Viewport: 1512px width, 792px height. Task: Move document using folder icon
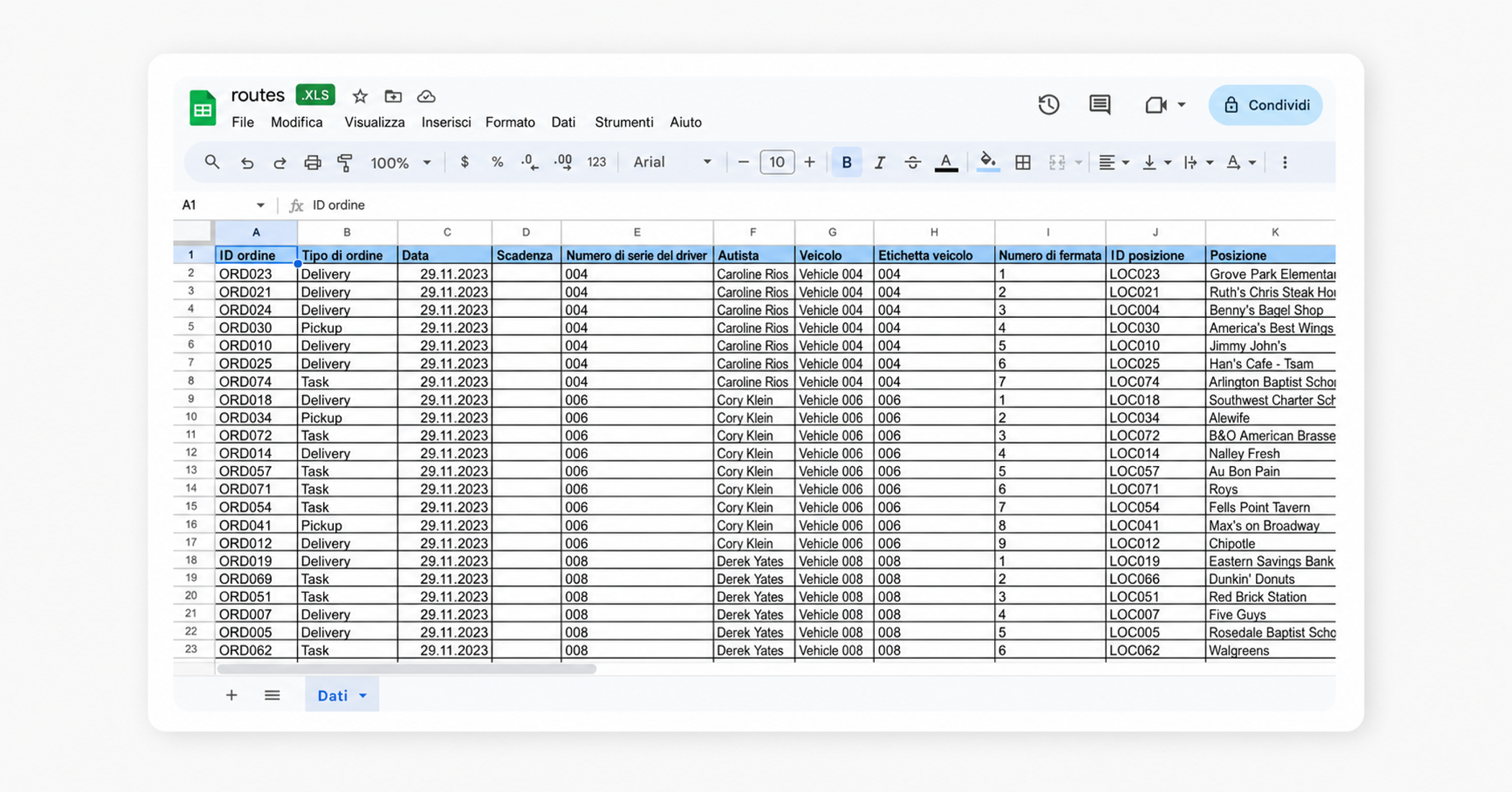click(393, 96)
